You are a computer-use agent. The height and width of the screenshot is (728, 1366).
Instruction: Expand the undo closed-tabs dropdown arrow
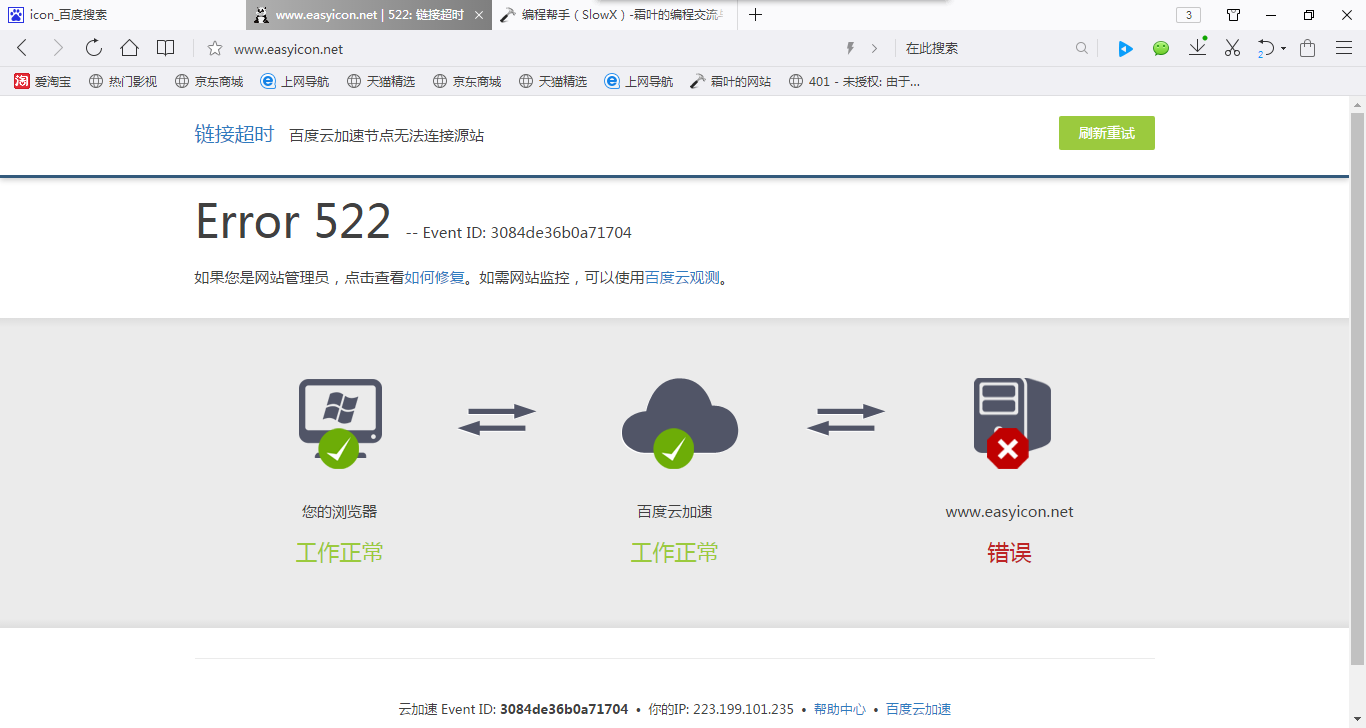[x=1283, y=49]
